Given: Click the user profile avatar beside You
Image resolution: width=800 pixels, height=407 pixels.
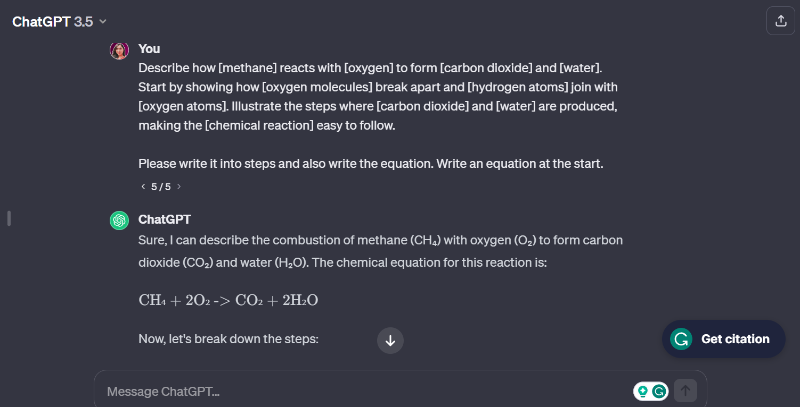Looking at the screenshot, I should coord(119,51).
